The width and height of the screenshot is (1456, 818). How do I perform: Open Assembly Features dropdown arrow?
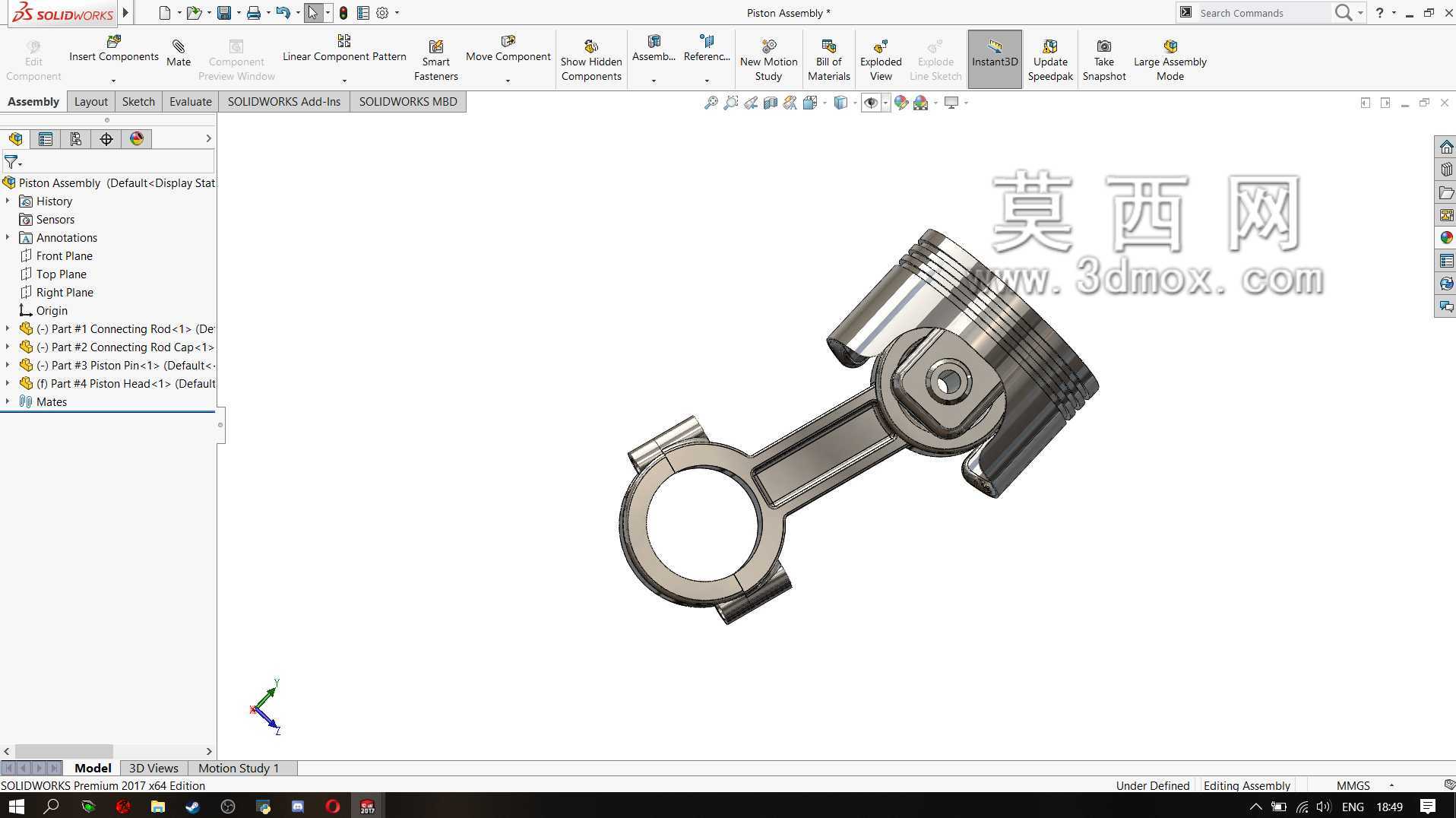pos(654,81)
